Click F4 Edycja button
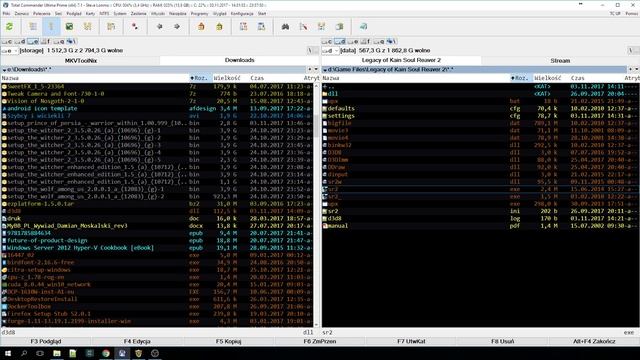Image resolution: width=640 pixels, height=360 pixels. tap(137, 341)
